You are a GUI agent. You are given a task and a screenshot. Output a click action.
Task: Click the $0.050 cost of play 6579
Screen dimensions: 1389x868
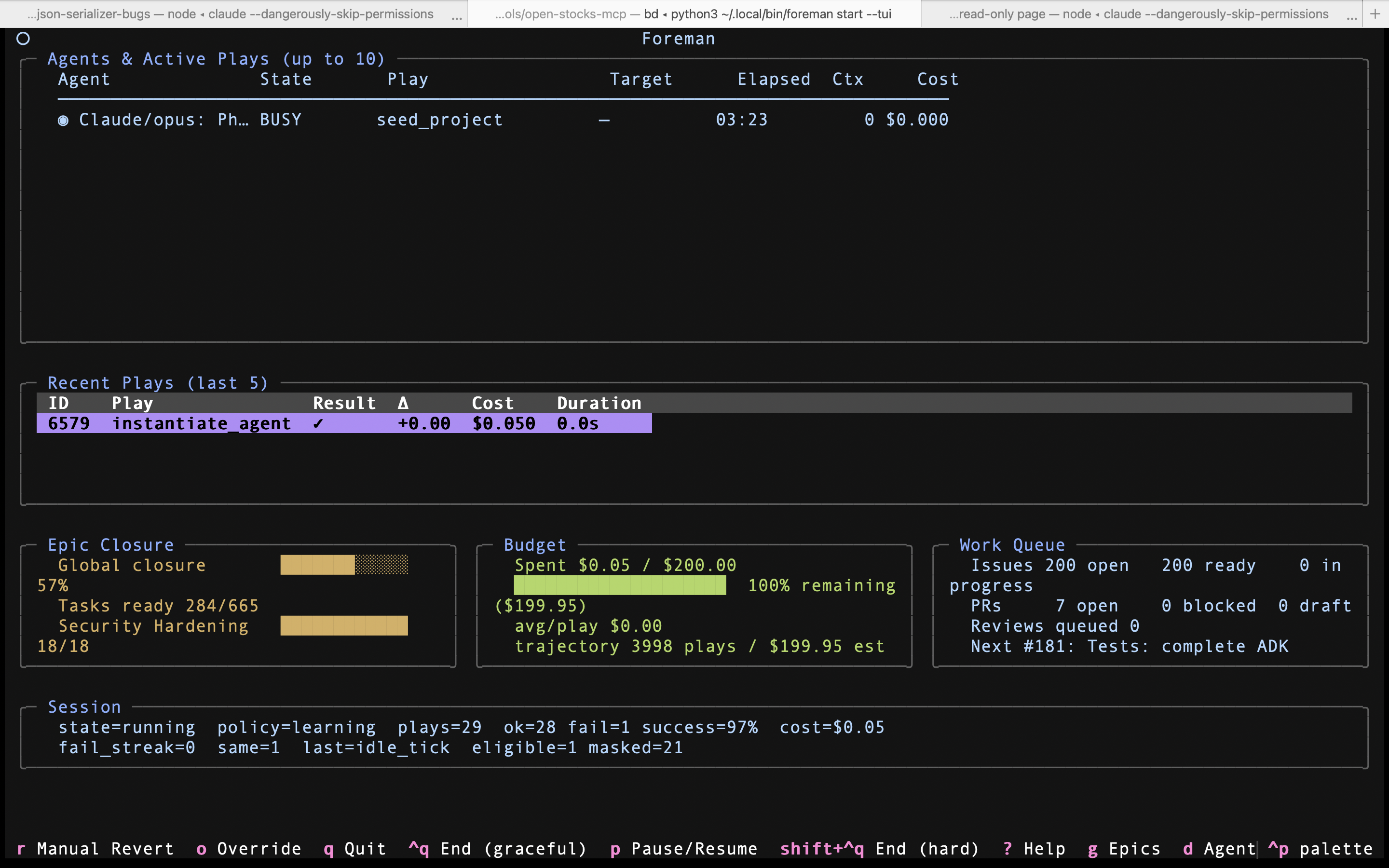pyautogui.click(x=504, y=424)
